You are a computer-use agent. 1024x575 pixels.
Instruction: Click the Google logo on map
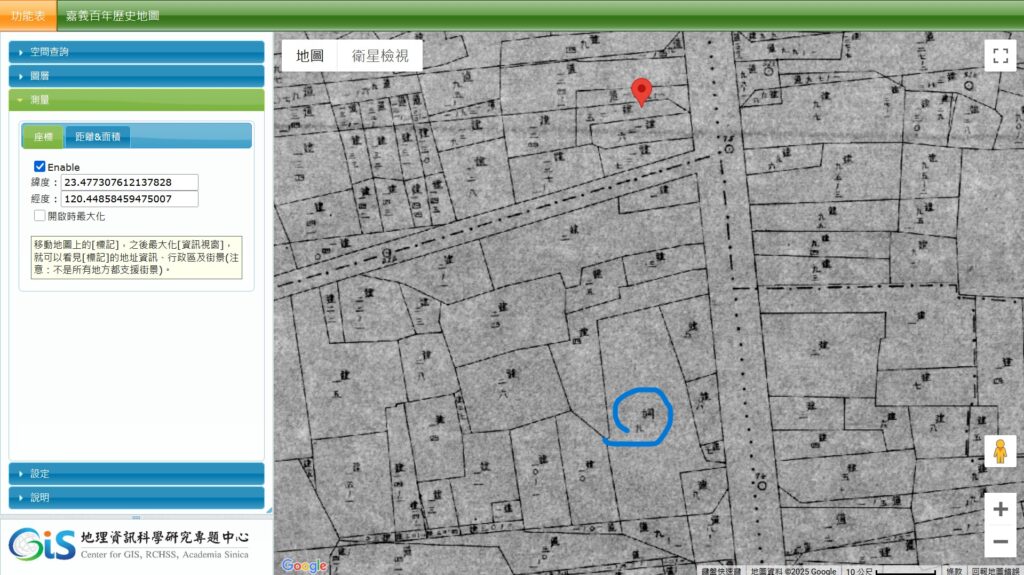[303, 566]
